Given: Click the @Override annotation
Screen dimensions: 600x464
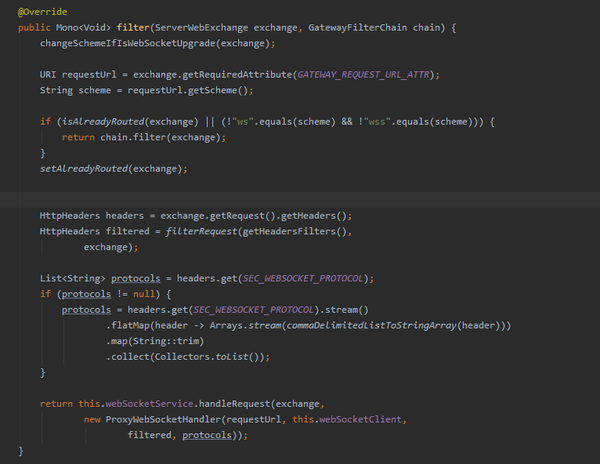Looking at the screenshot, I should [42, 12].
